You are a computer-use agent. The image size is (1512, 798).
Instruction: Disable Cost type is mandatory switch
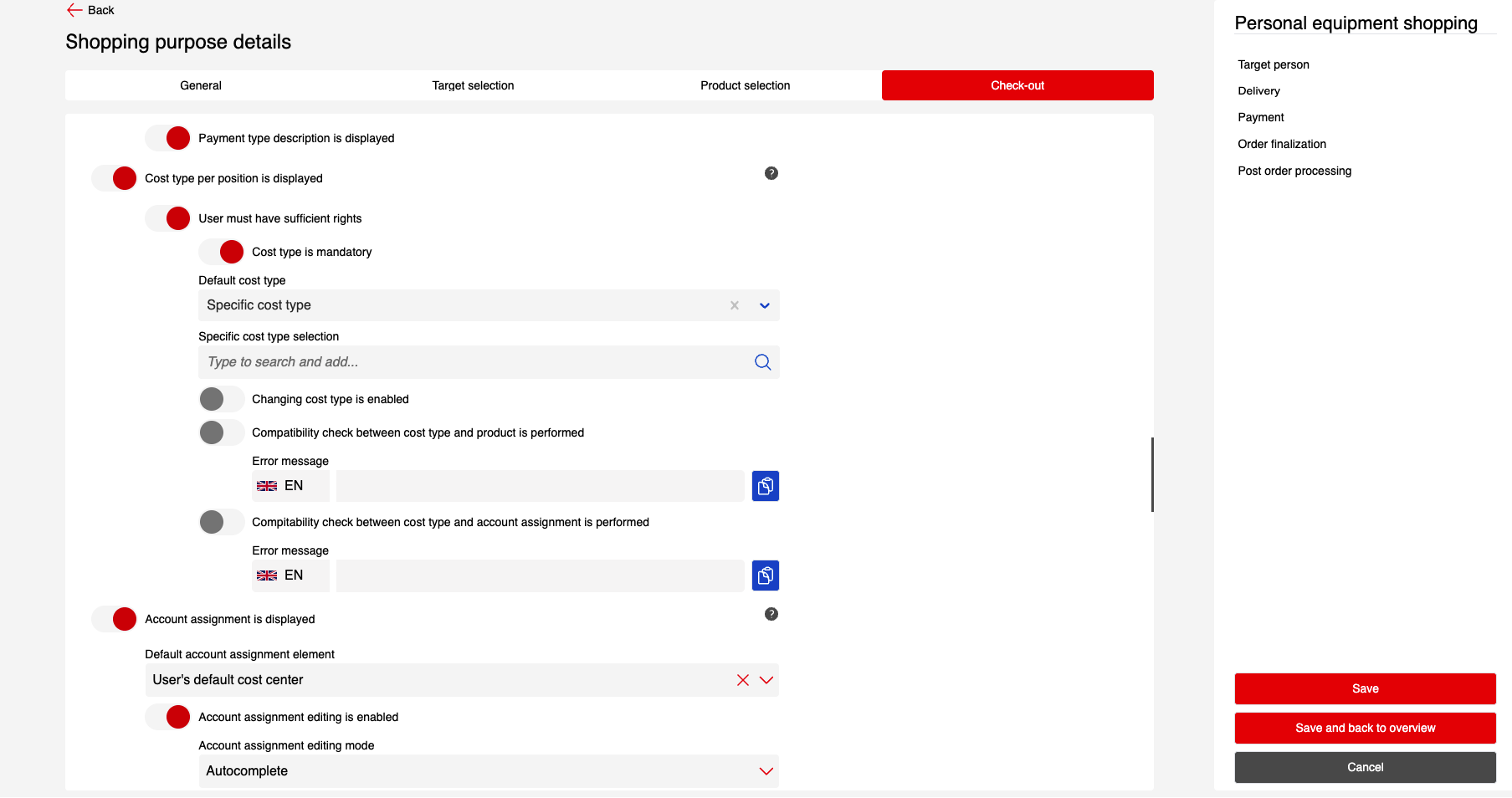tap(221, 252)
